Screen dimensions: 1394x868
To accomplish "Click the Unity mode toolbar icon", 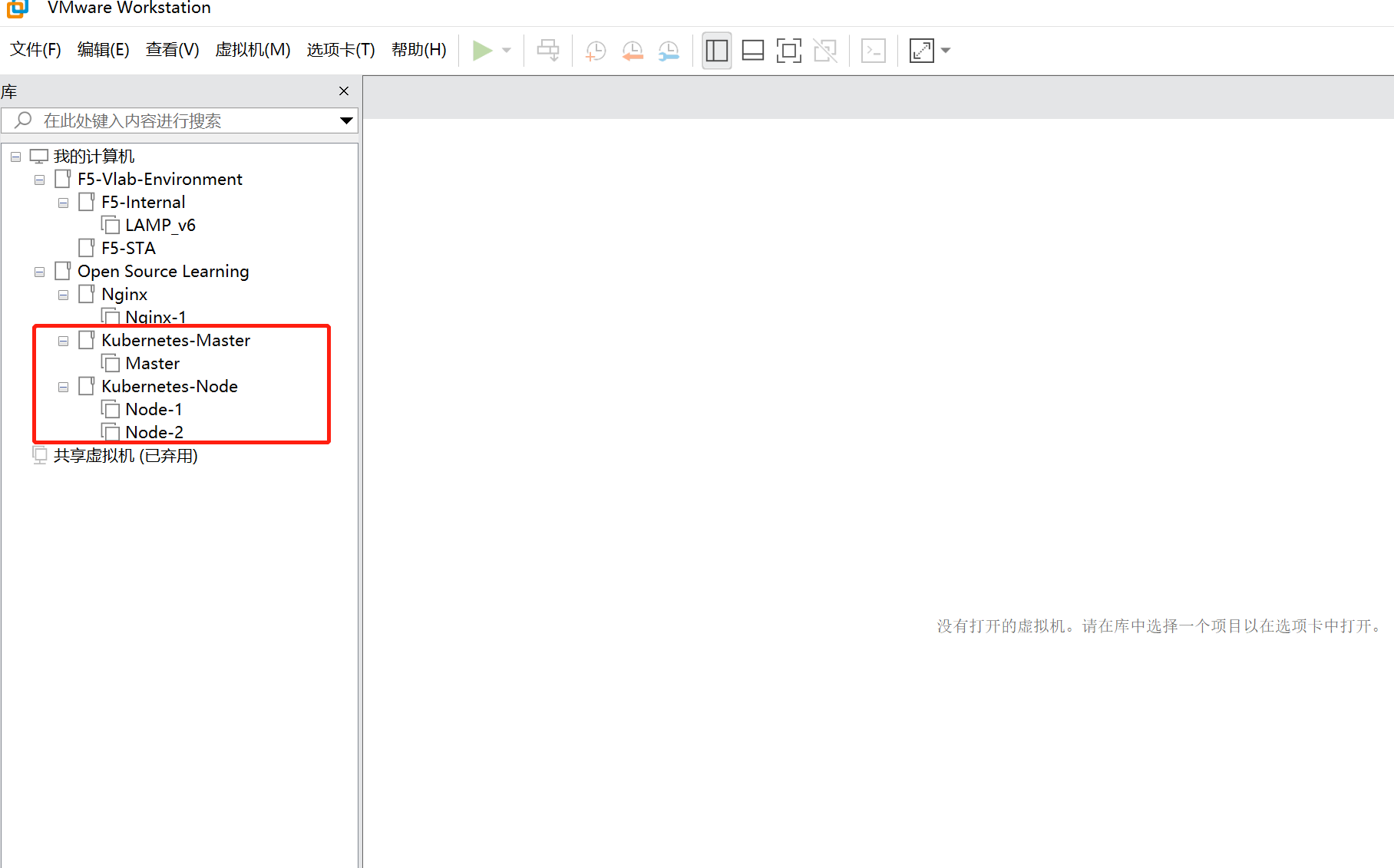I will point(825,51).
